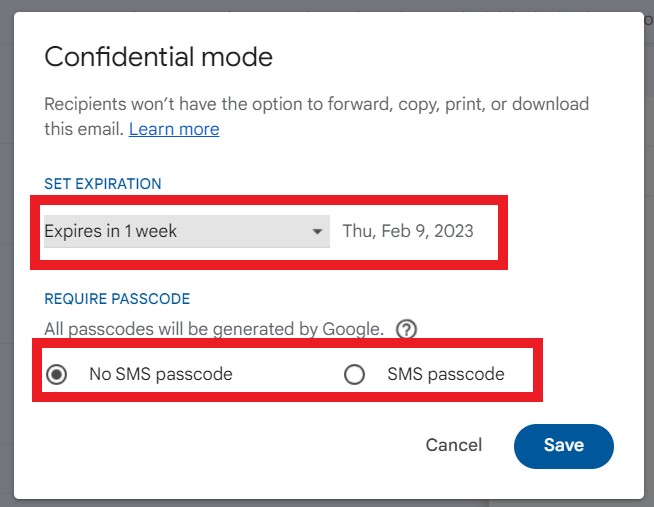Click the SET EXPIRATION section heading
Image resolution: width=654 pixels, height=507 pixels.
[x=103, y=184]
